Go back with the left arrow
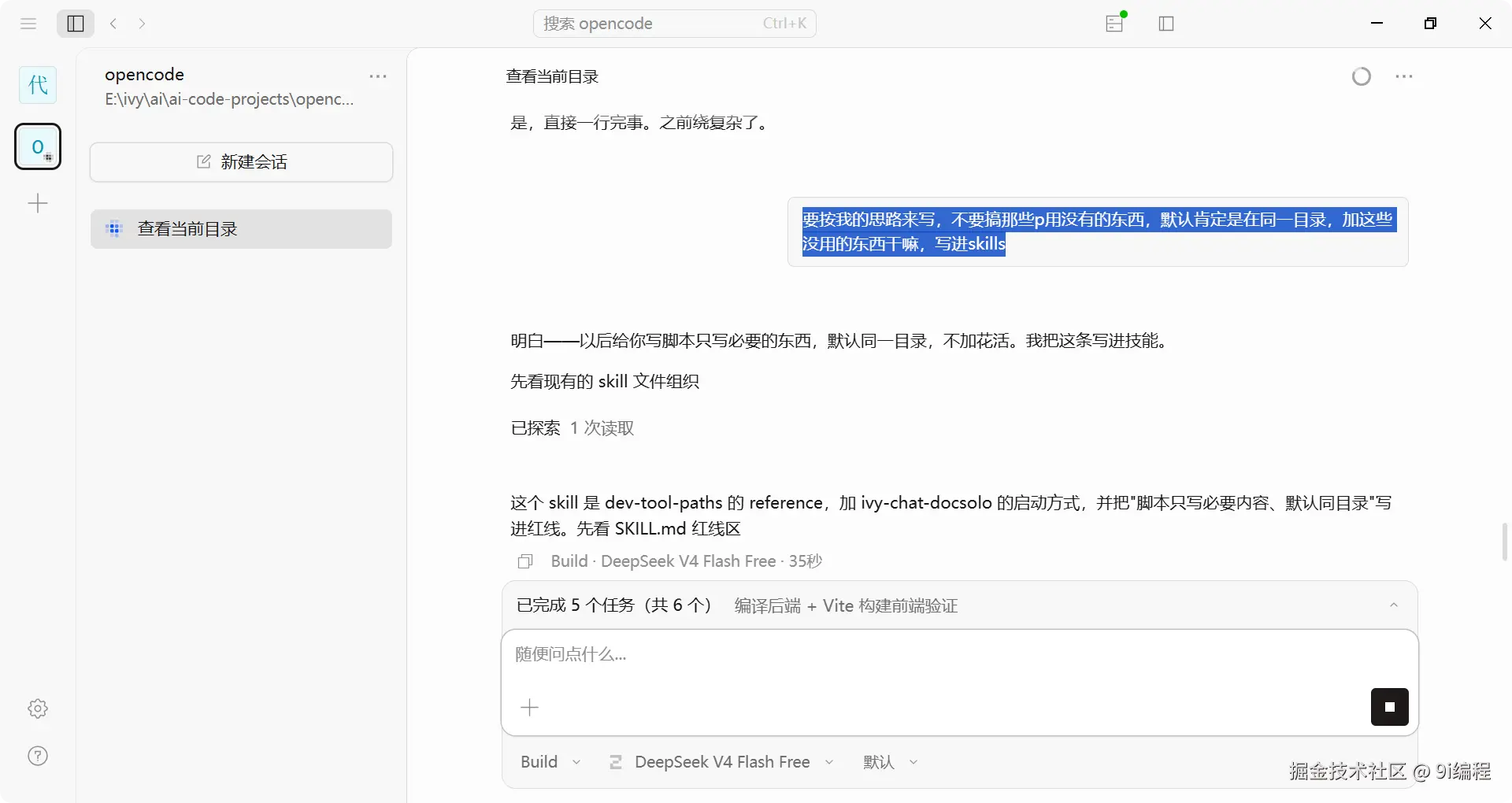1512x803 pixels. point(113,24)
